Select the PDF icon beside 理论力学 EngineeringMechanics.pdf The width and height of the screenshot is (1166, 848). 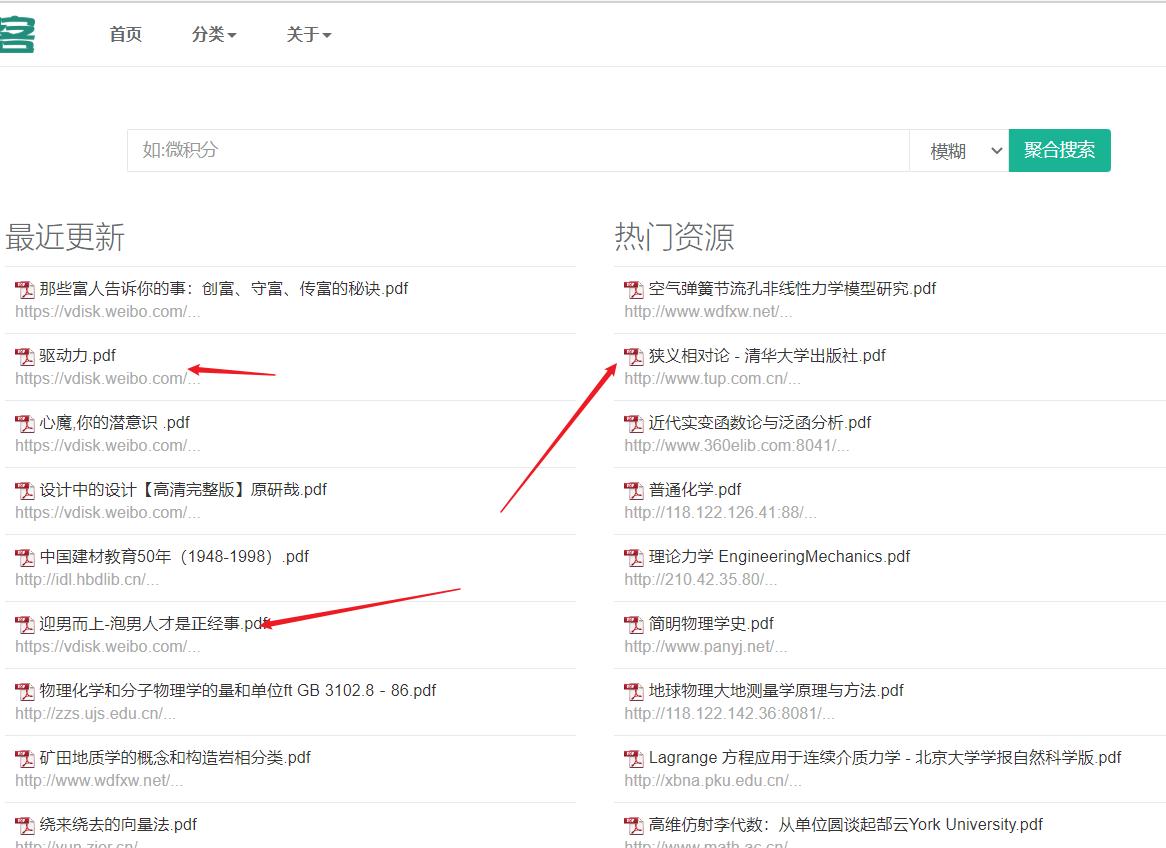(633, 557)
